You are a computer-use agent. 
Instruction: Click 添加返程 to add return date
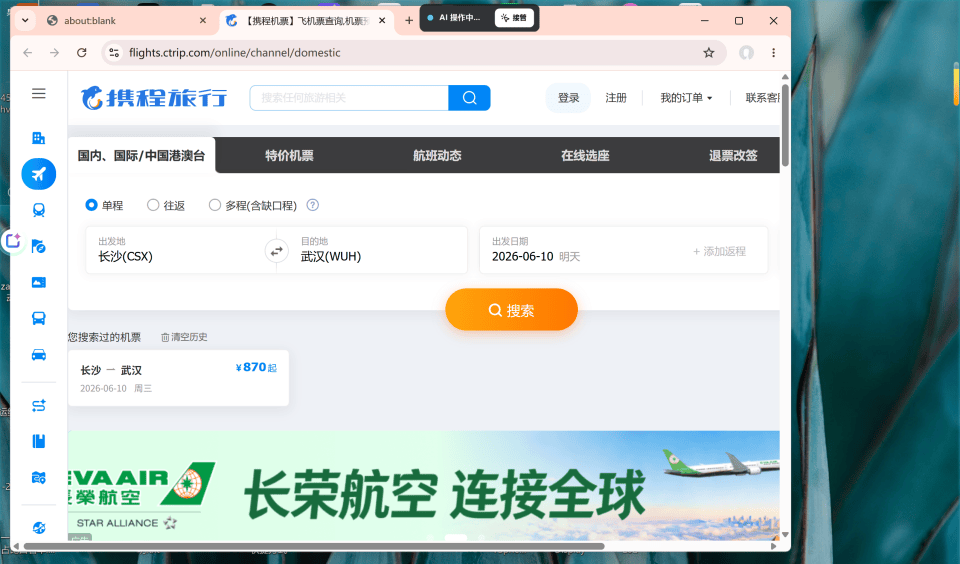point(719,251)
